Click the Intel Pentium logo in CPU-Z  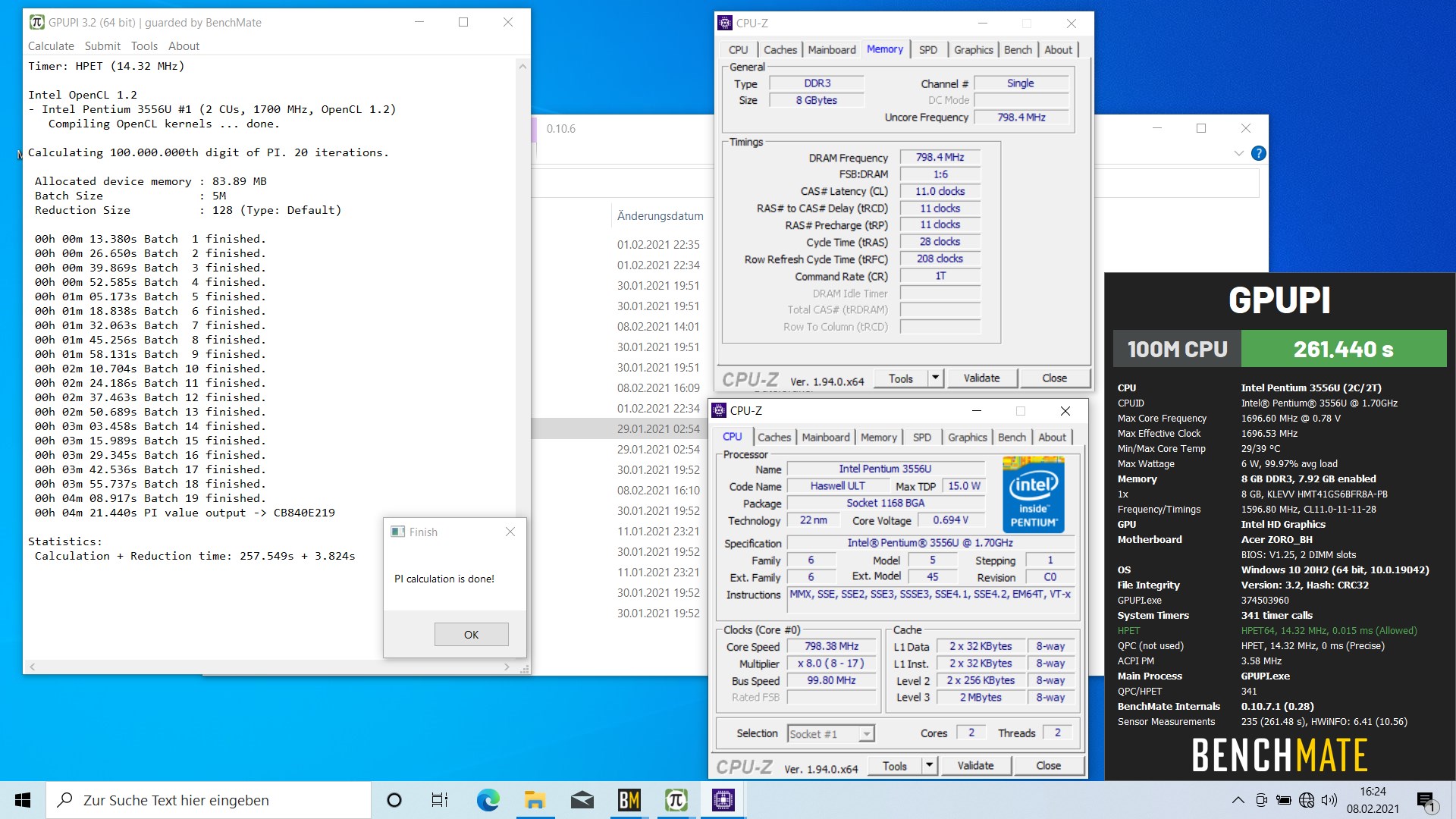coord(1033,494)
